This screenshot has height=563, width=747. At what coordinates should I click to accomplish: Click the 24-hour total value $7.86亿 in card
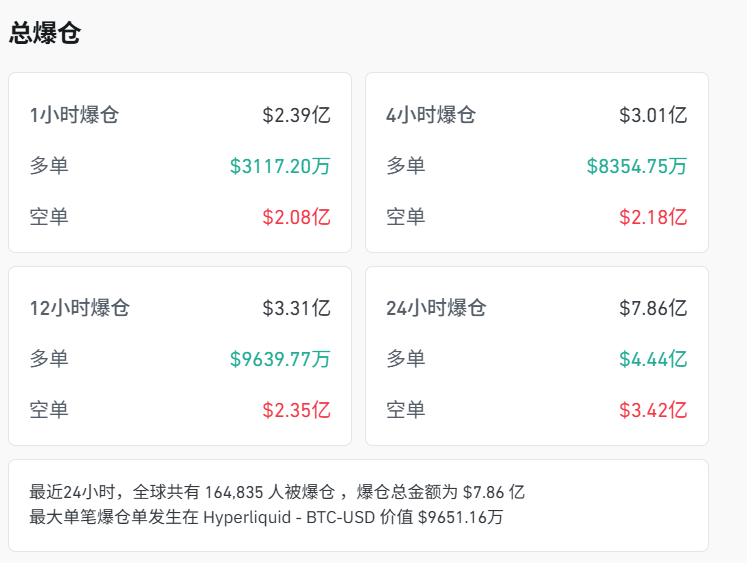coord(653,308)
